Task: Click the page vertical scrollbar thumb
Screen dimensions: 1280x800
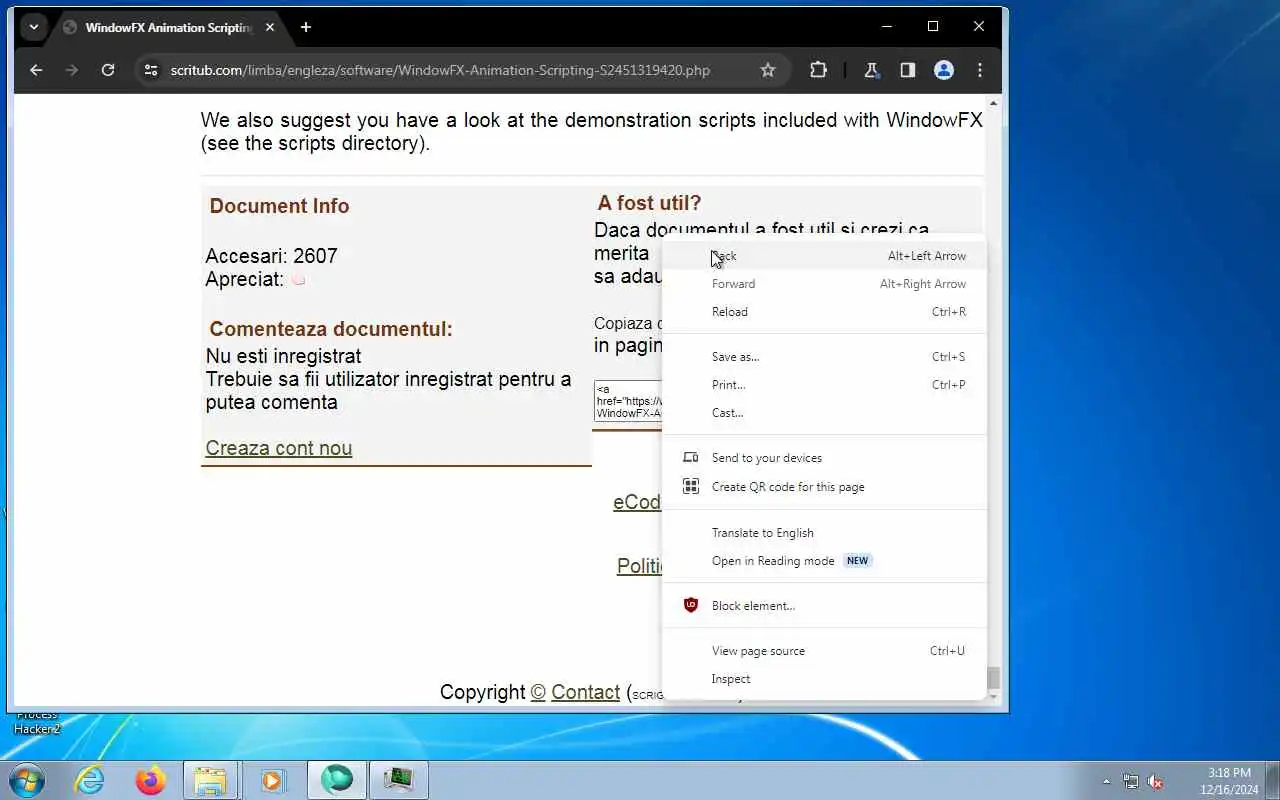Action: pyautogui.click(x=993, y=679)
